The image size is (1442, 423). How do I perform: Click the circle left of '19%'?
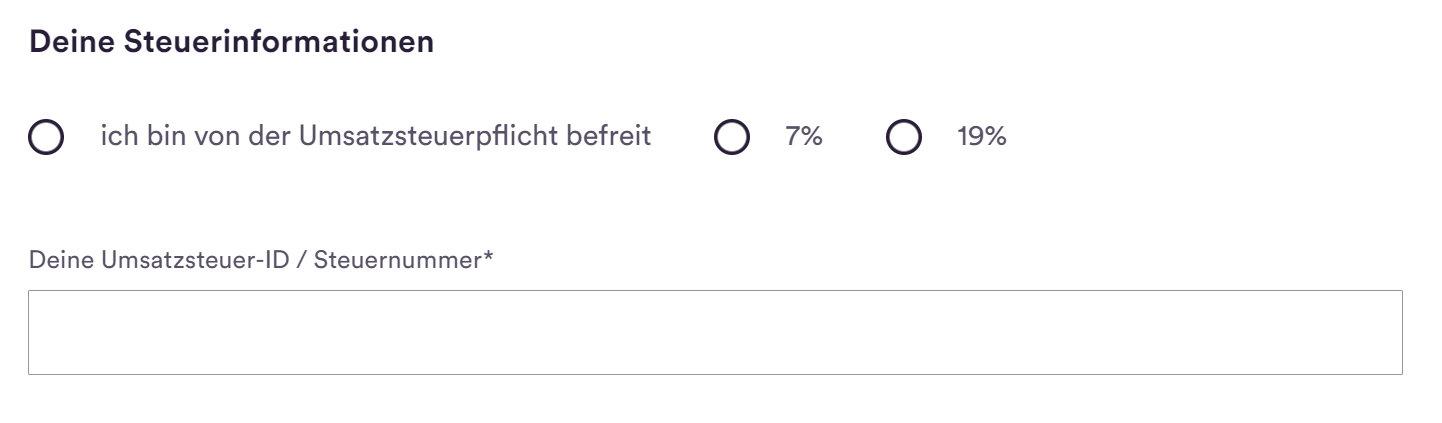pos(903,138)
